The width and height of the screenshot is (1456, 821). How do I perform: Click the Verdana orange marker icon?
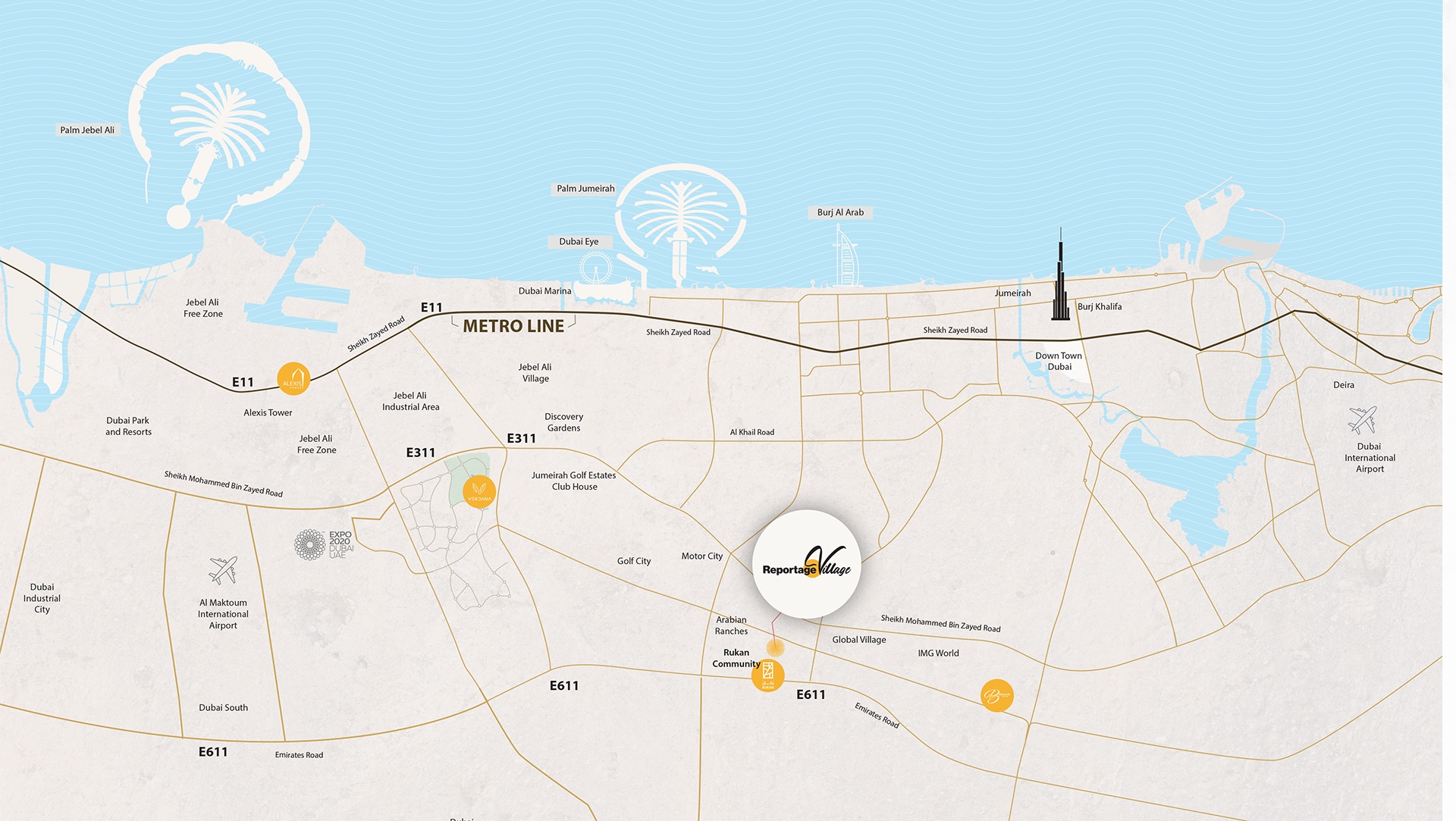coord(479,492)
